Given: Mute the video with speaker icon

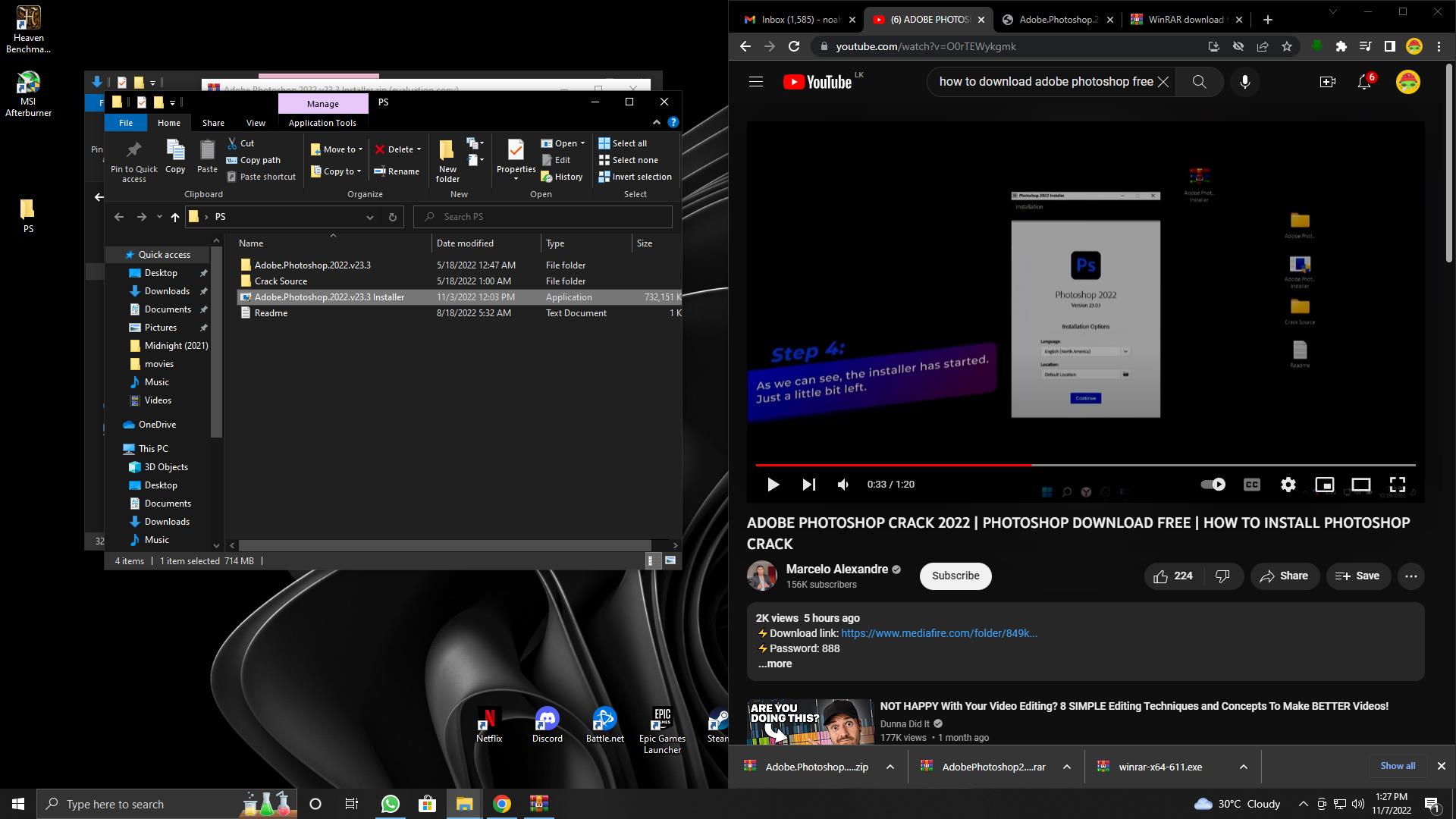Looking at the screenshot, I should tap(843, 485).
